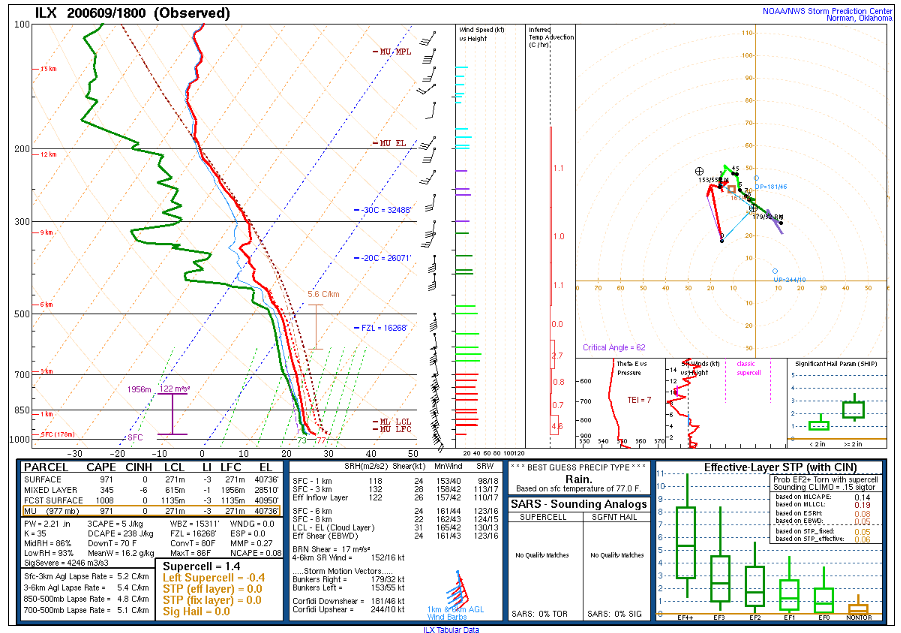Click the Wind Speed (kt) vs Height title
This screenshot has height=633, width=901.
pos(482,34)
